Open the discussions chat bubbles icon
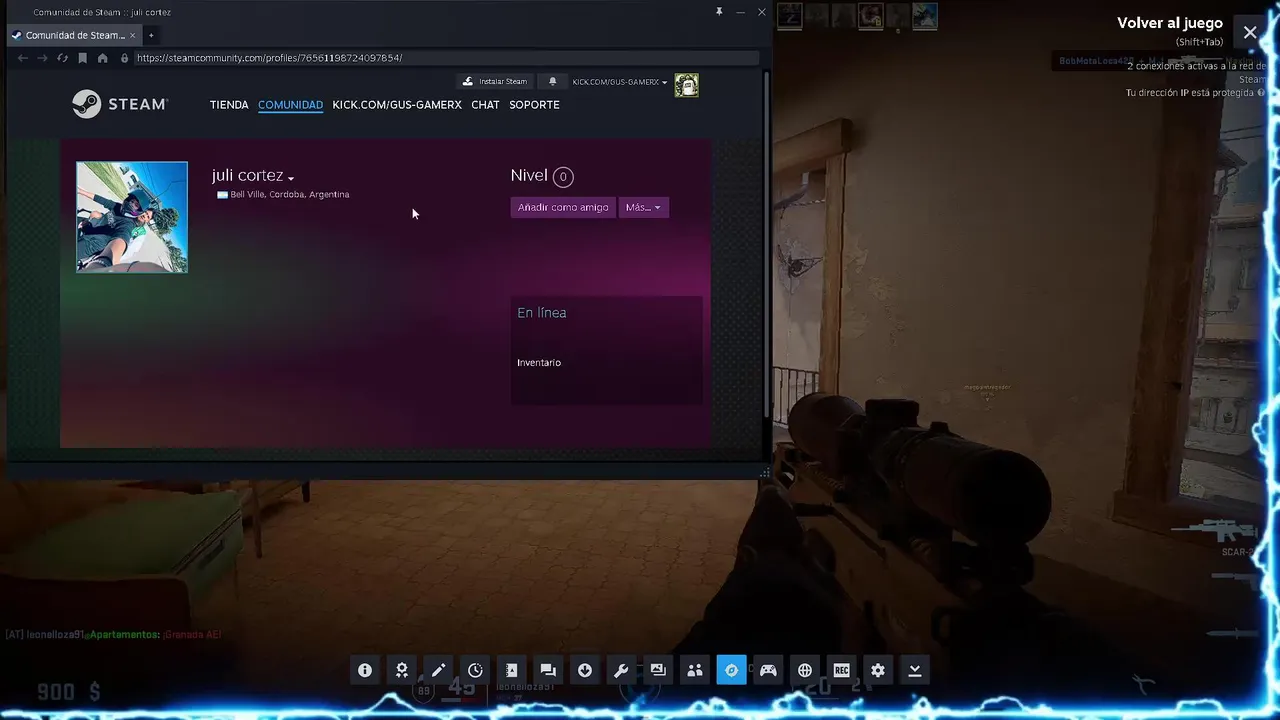 548,670
